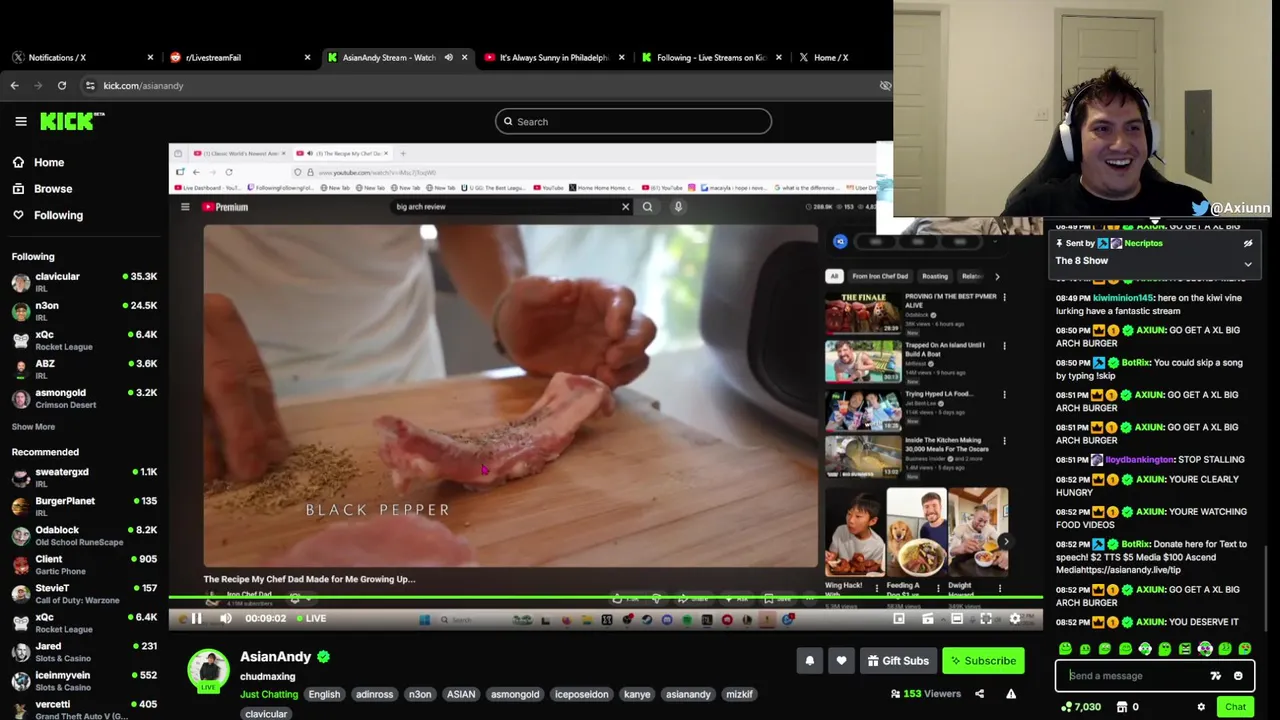Open chat identity badge icon
The height and width of the screenshot is (720, 1280).
(1216, 676)
